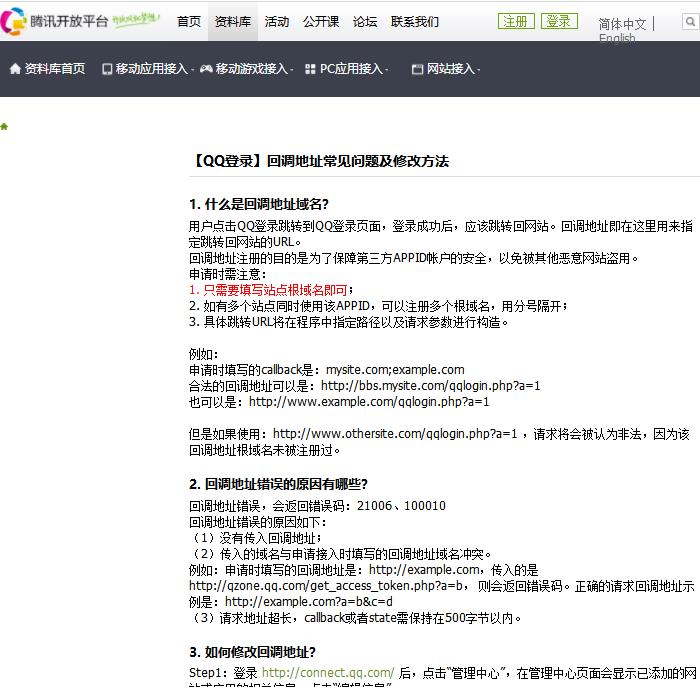Screen dimensions: 700x687
Task: Click heading 3. 如何修改回调地址?
Action: 252,652
